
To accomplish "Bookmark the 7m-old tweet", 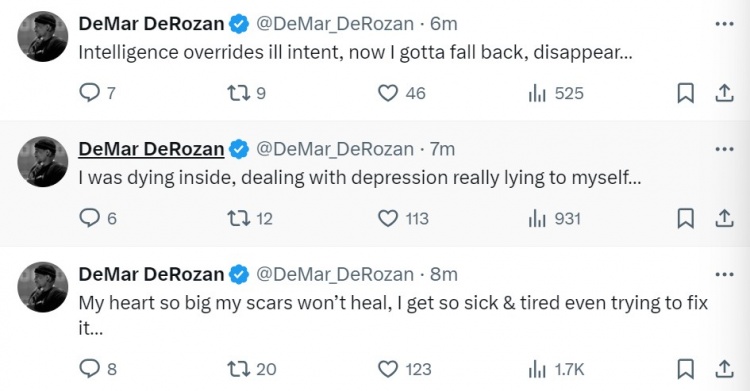I will coord(685,219).
